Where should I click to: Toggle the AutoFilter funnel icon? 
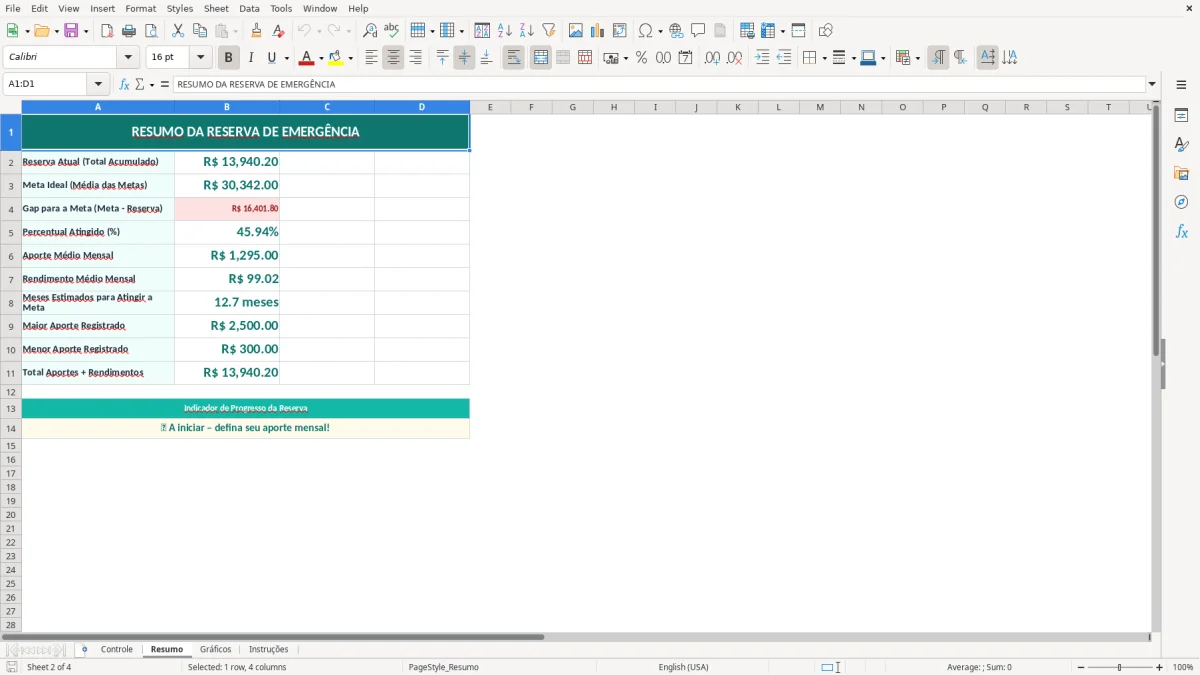(x=548, y=31)
